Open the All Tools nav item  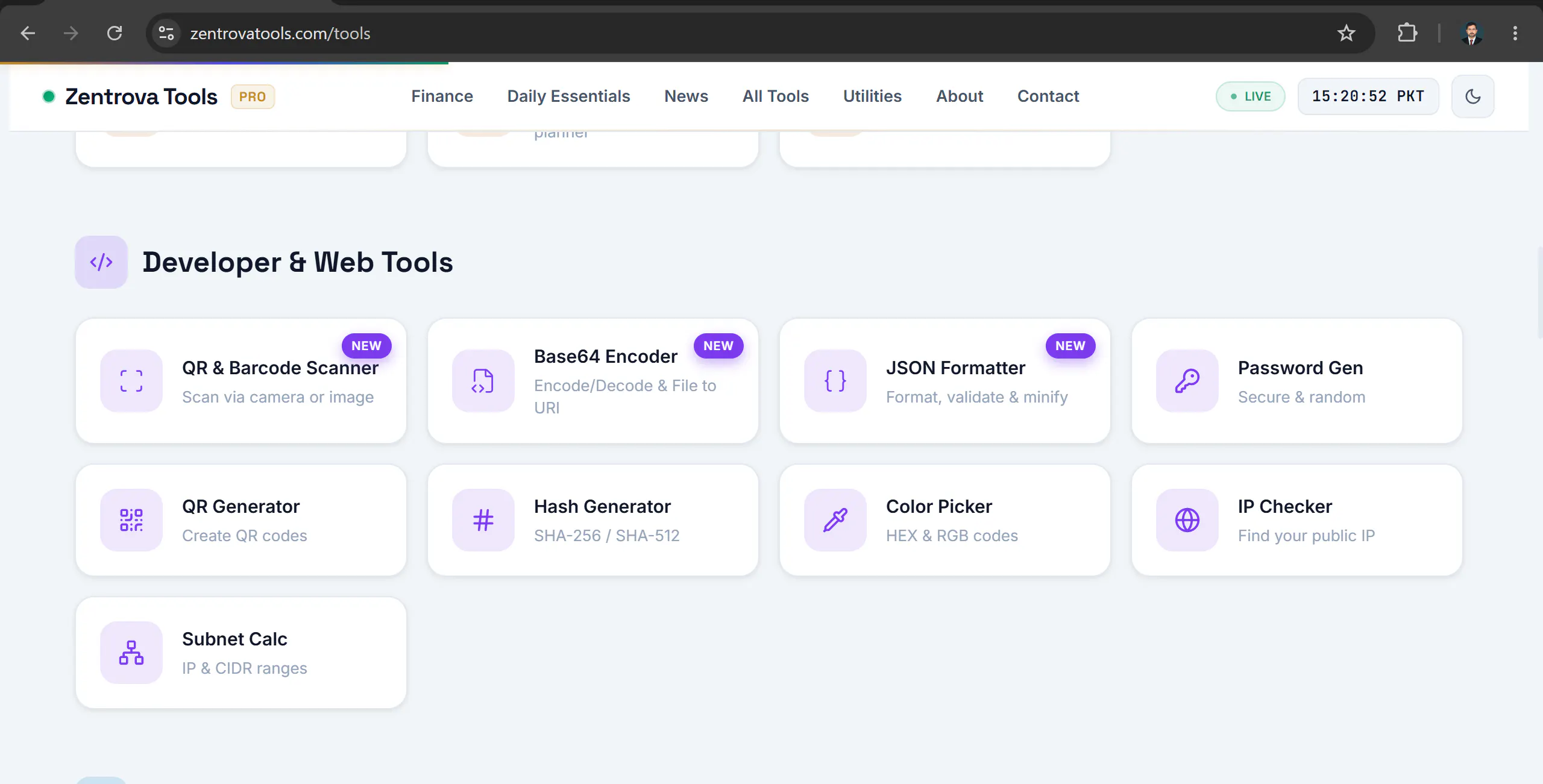click(x=775, y=96)
